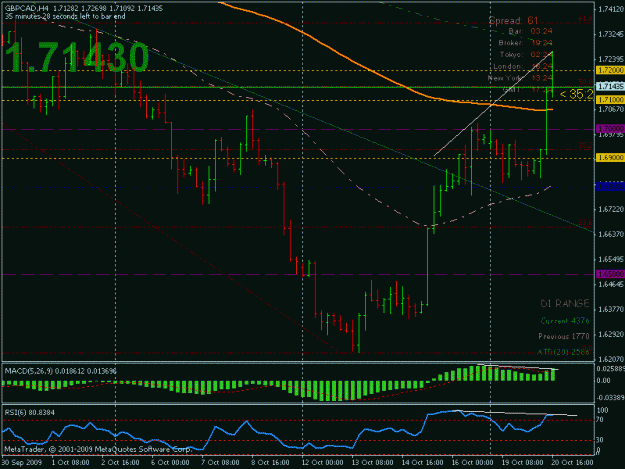
Task: Click the 'left to bar end' countdown text
Action: tap(65, 16)
